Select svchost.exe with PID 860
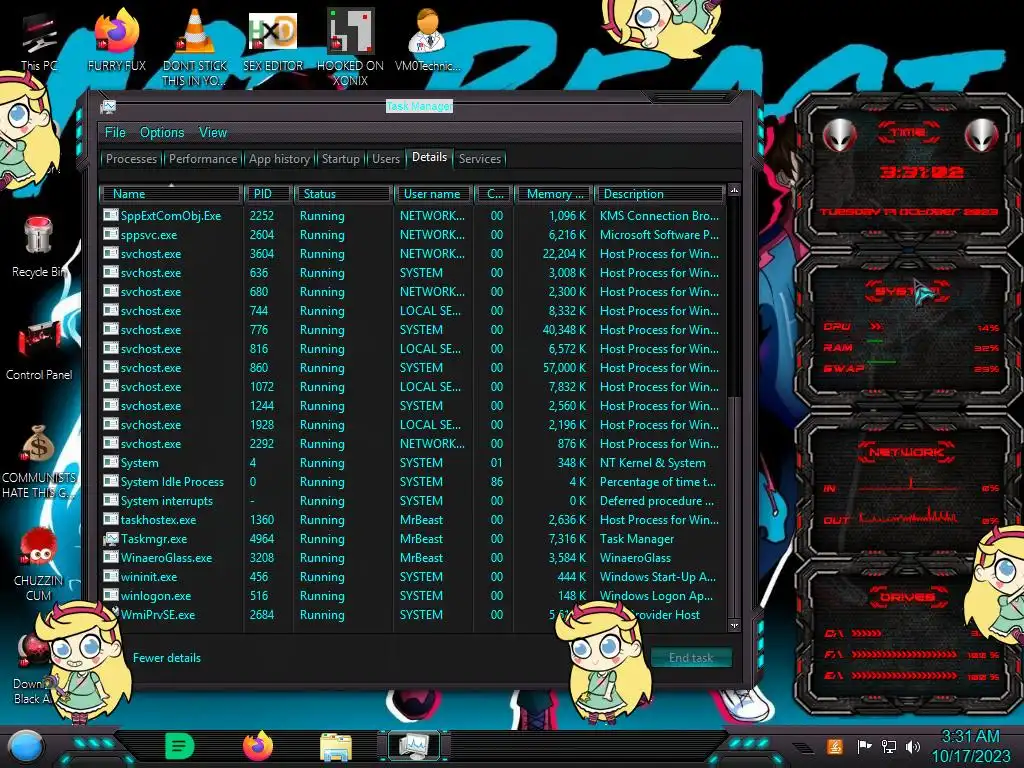Screen dimensions: 1024x768 (x=413, y=368)
